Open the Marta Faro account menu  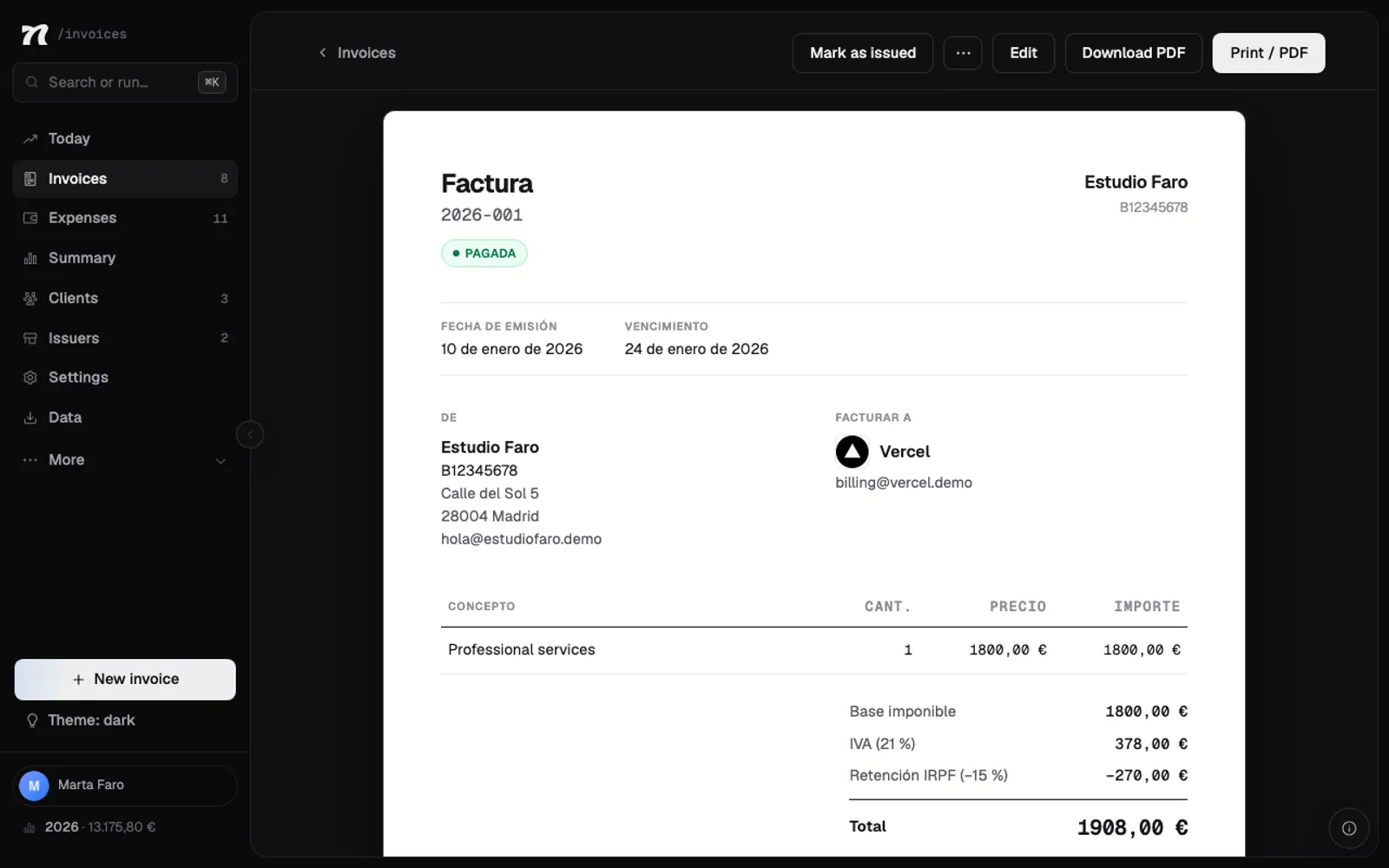(x=125, y=786)
